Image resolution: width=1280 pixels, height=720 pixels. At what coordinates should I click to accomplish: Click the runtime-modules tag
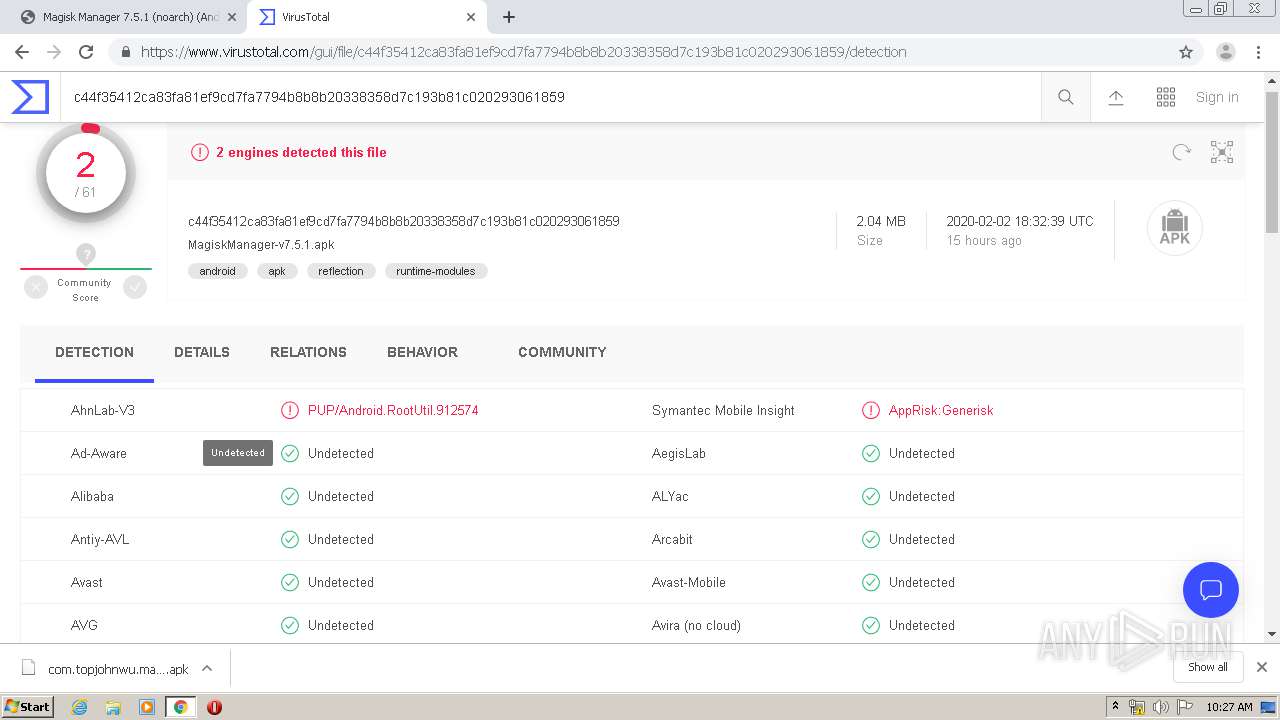coord(436,271)
